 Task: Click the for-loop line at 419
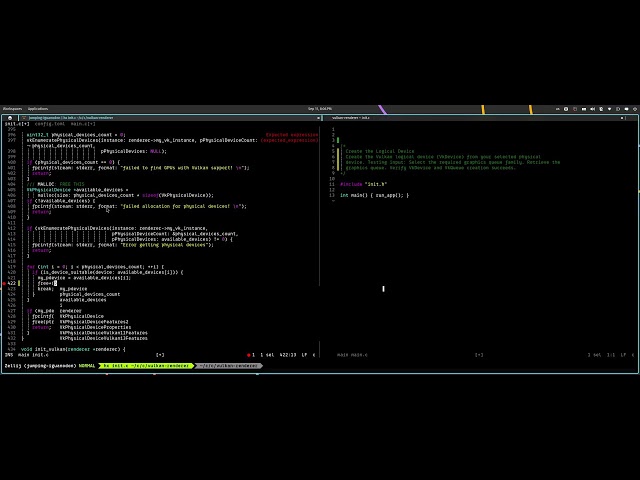coord(95,267)
